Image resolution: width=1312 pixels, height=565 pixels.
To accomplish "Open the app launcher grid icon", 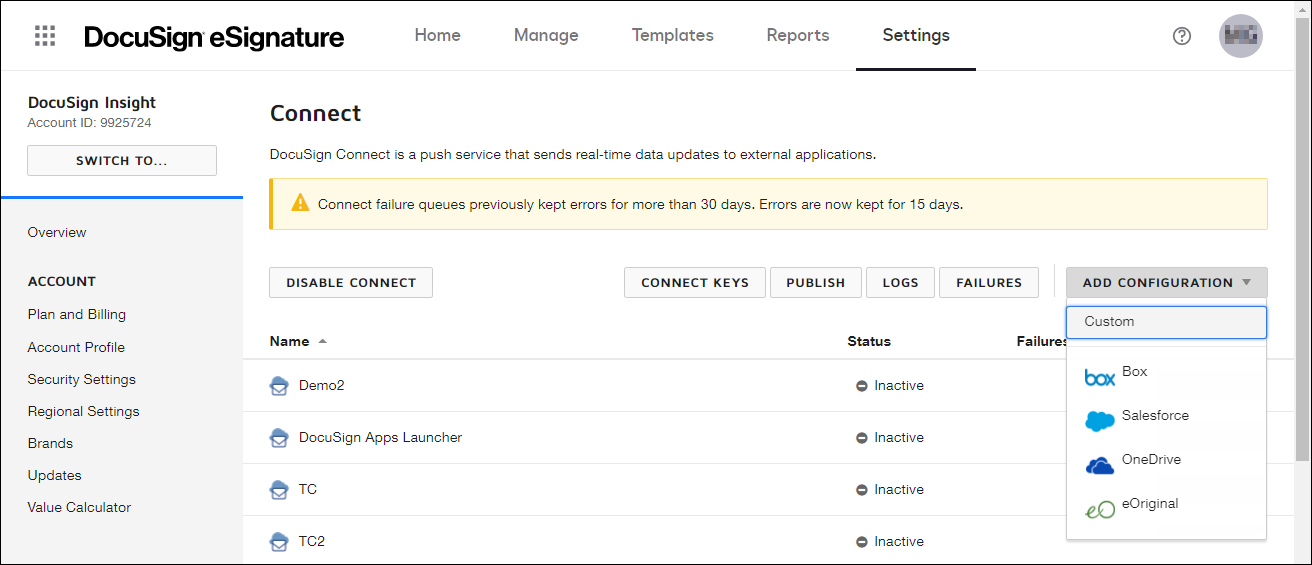I will pyautogui.click(x=45, y=36).
